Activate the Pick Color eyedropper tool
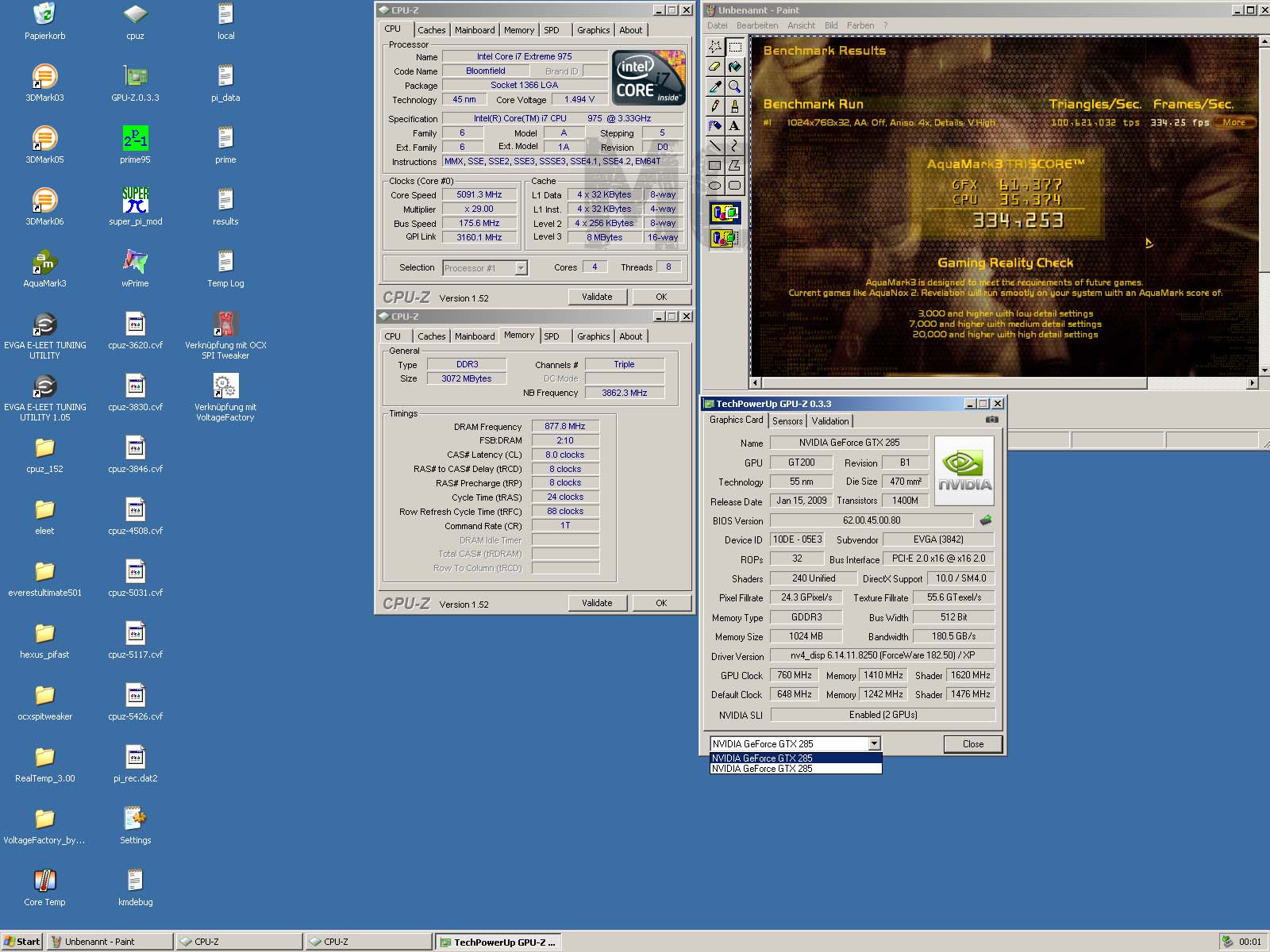 [x=715, y=86]
